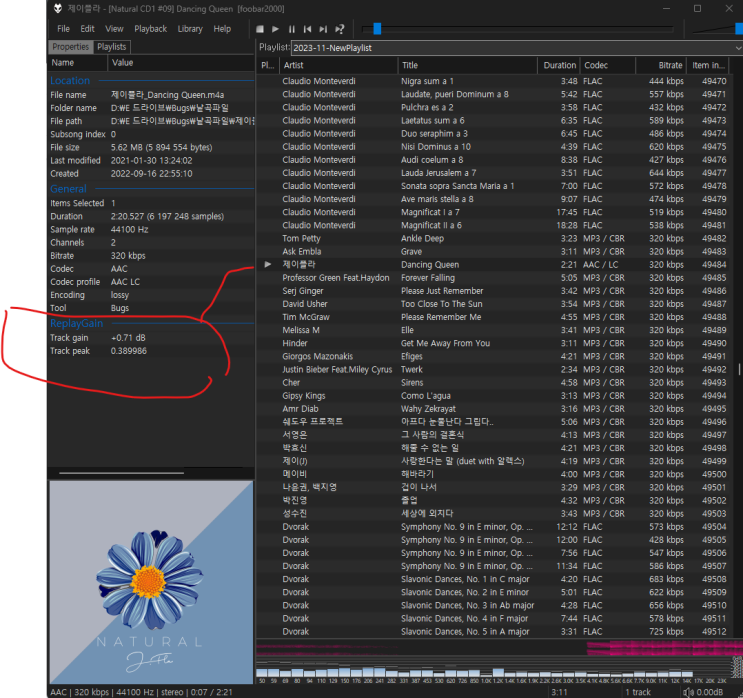Collapse the Location section header

[70, 81]
